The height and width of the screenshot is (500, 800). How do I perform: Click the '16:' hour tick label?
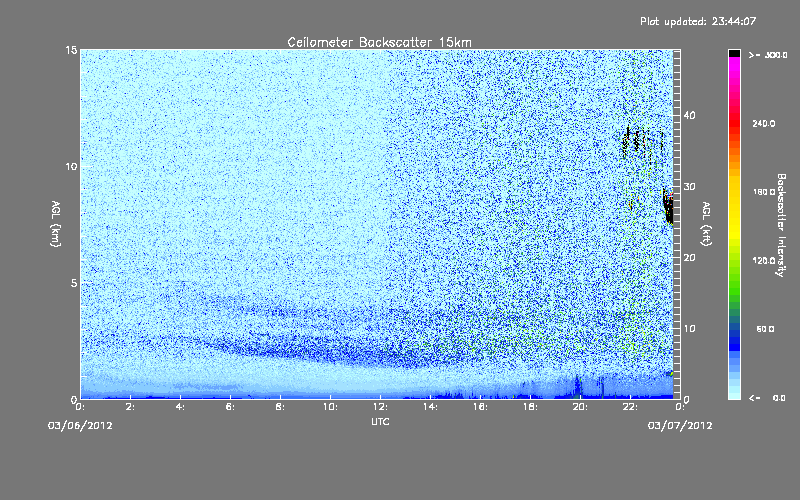pos(480,407)
